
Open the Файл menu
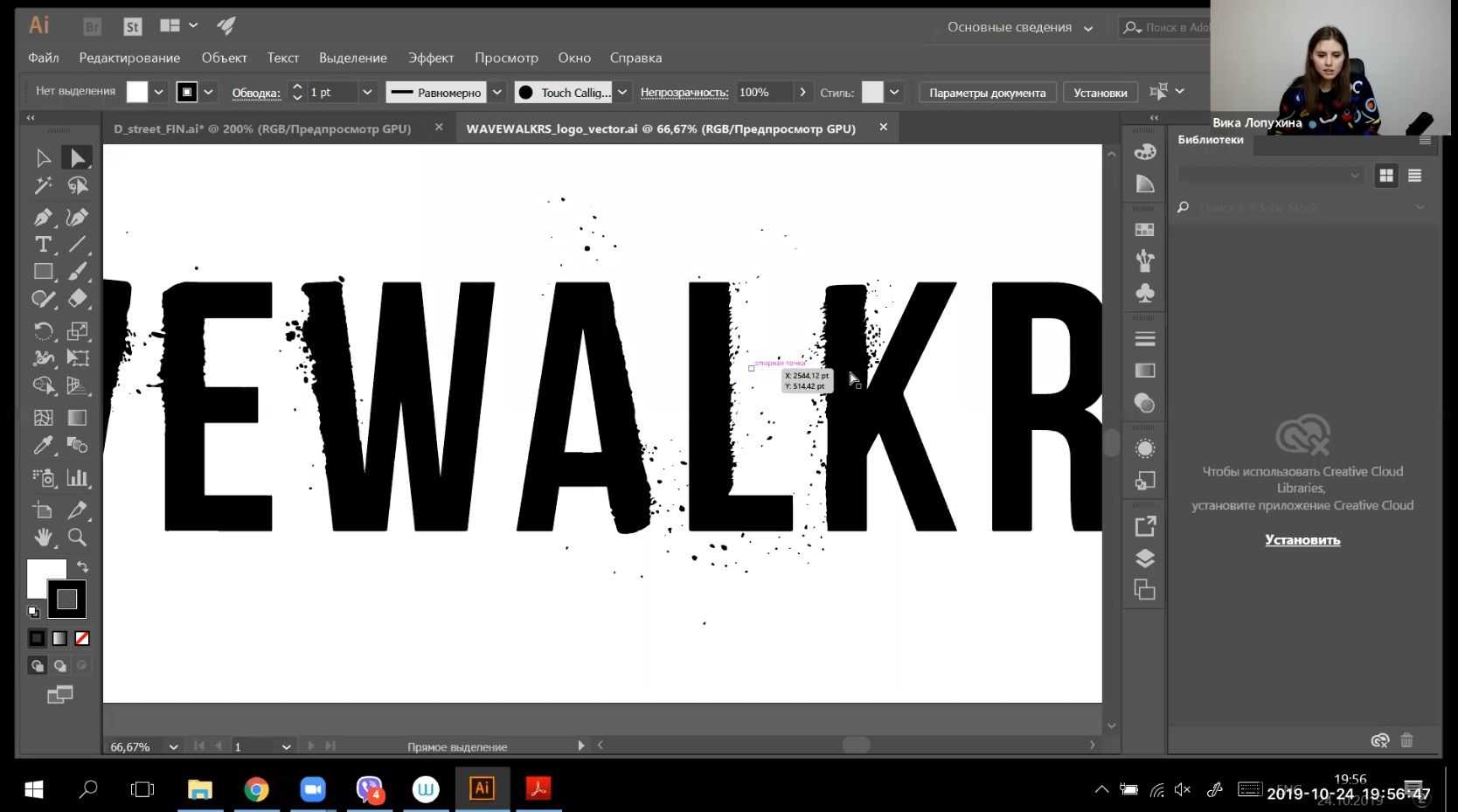[44, 58]
